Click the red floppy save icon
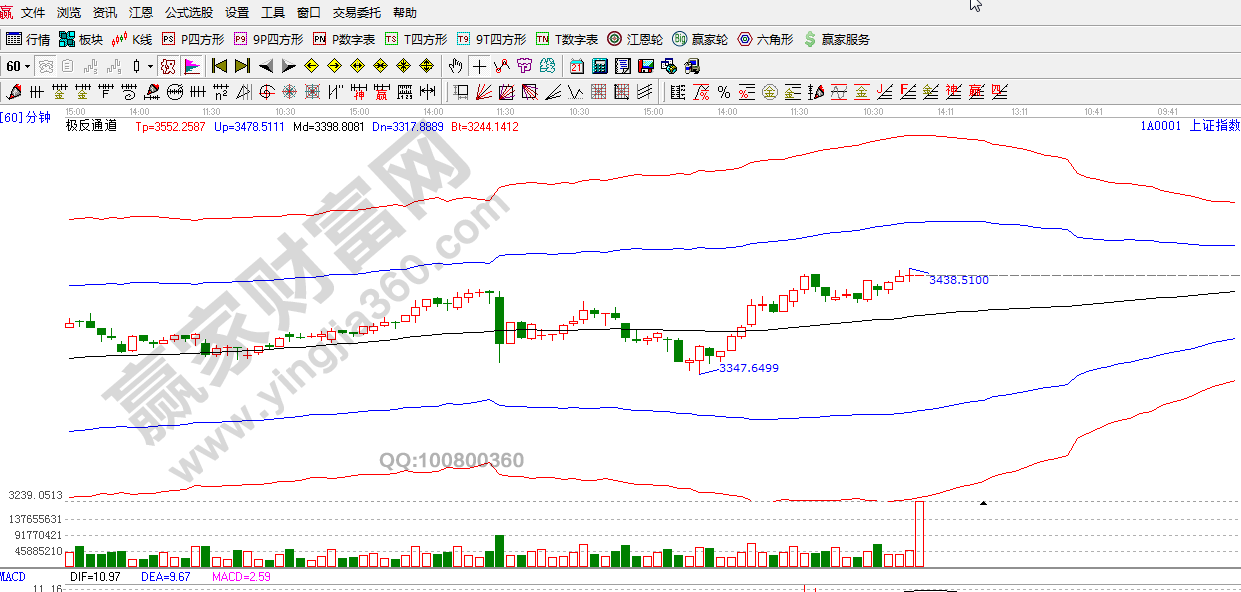1241x592 pixels. 646,67
